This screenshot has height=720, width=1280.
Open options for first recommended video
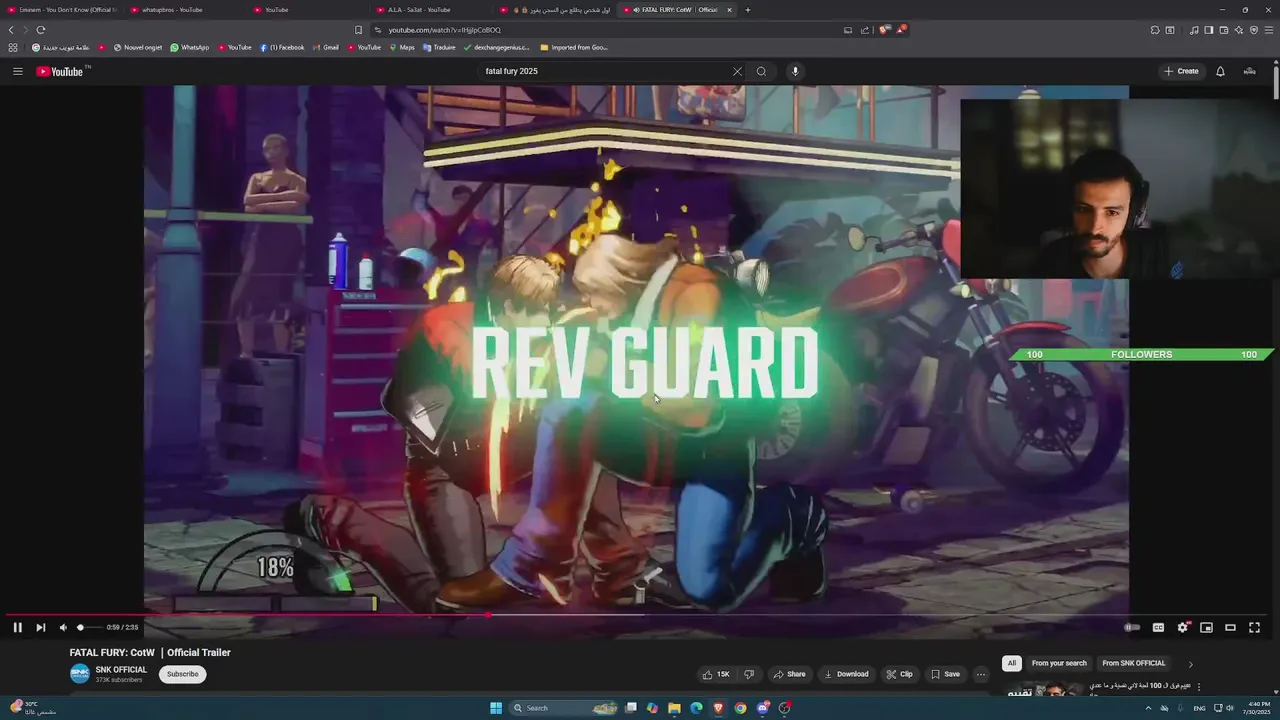coord(1199,687)
